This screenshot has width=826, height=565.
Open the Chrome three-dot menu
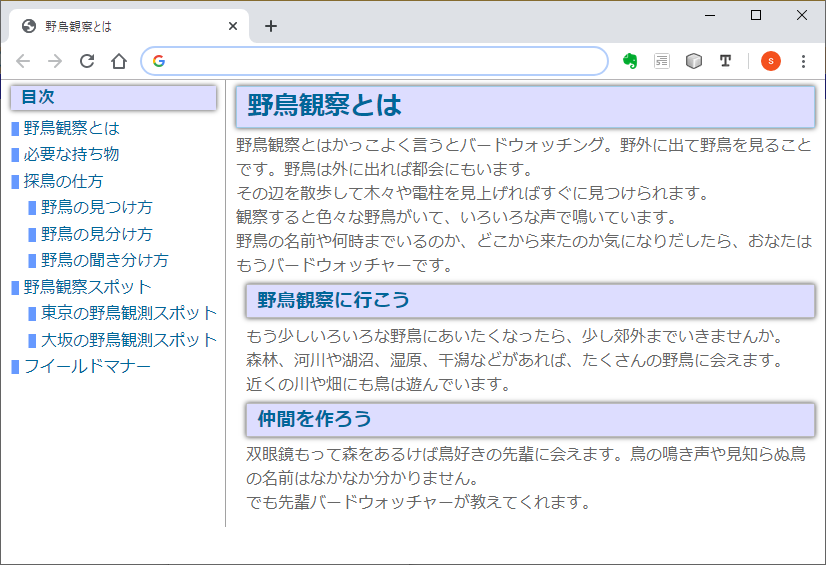pos(803,61)
